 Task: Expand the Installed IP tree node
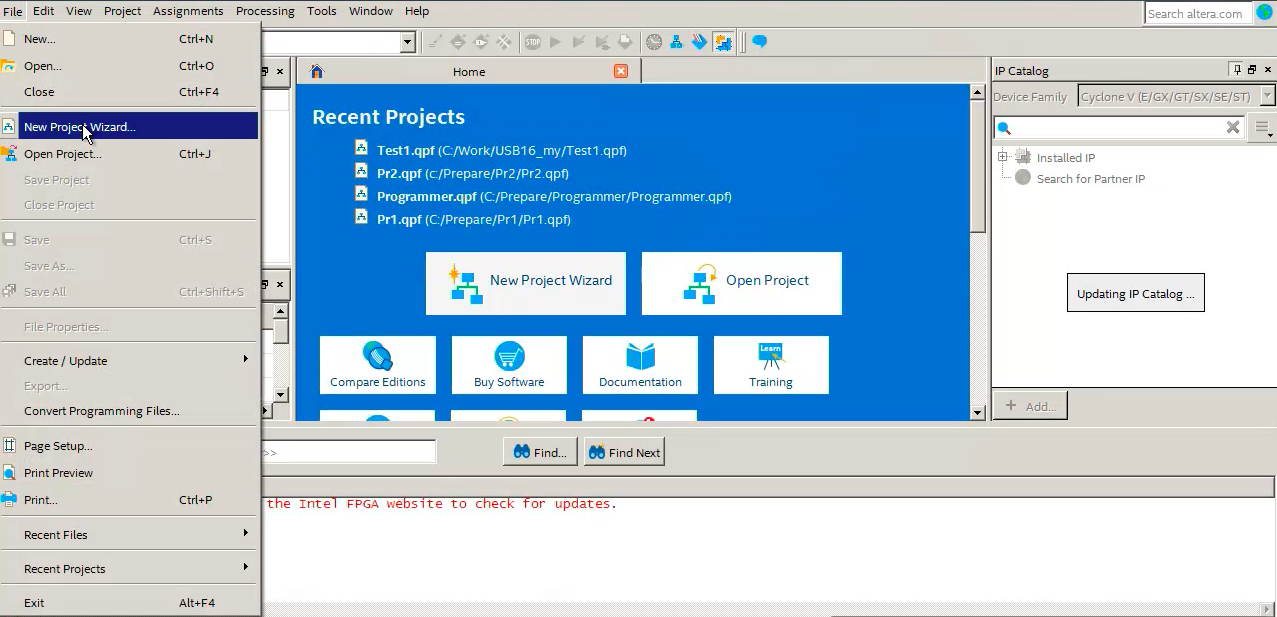click(x=1003, y=157)
